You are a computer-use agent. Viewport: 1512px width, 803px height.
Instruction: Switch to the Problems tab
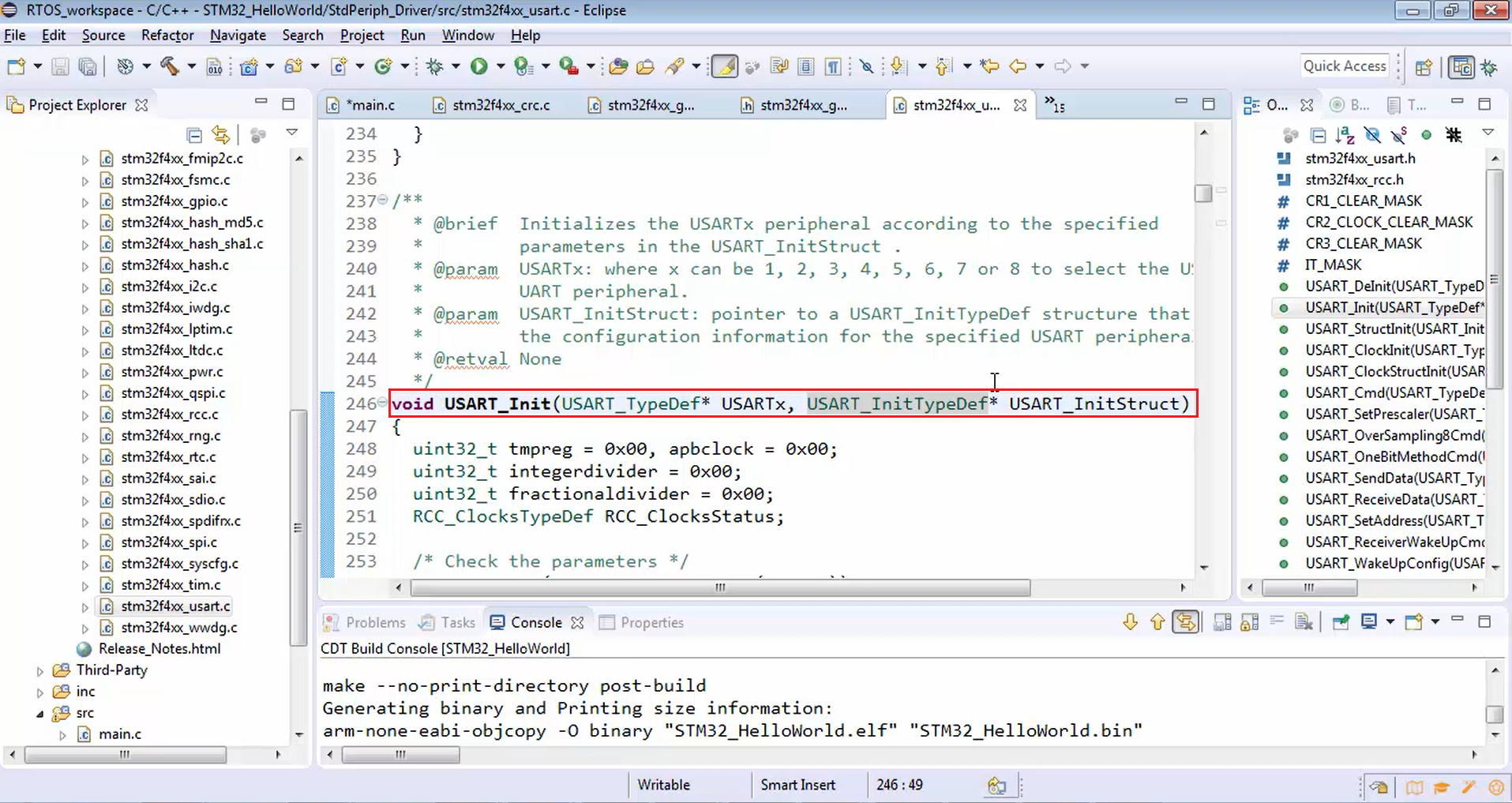pos(375,622)
